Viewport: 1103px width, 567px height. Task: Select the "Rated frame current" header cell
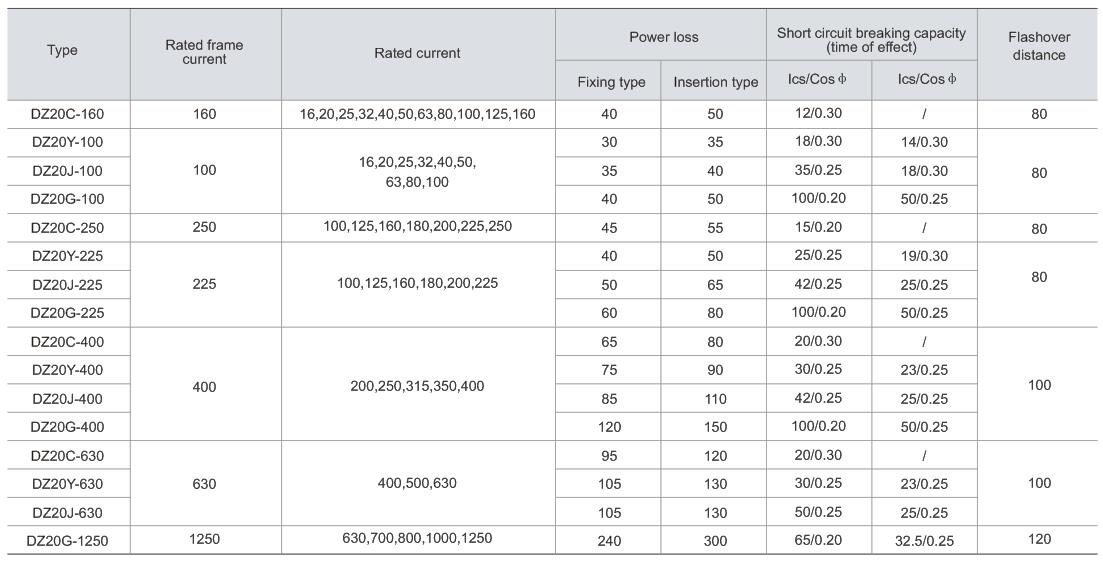click(204, 52)
